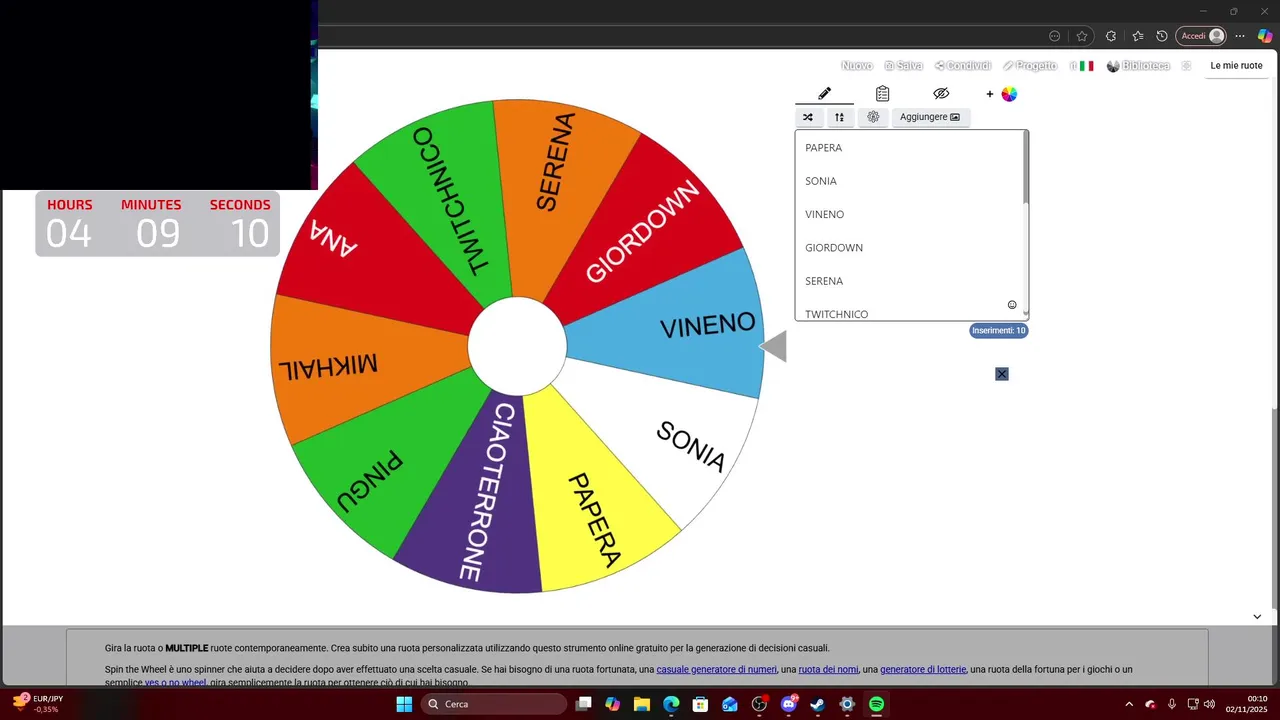Open the pencil edit entries tab

point(824,93)
